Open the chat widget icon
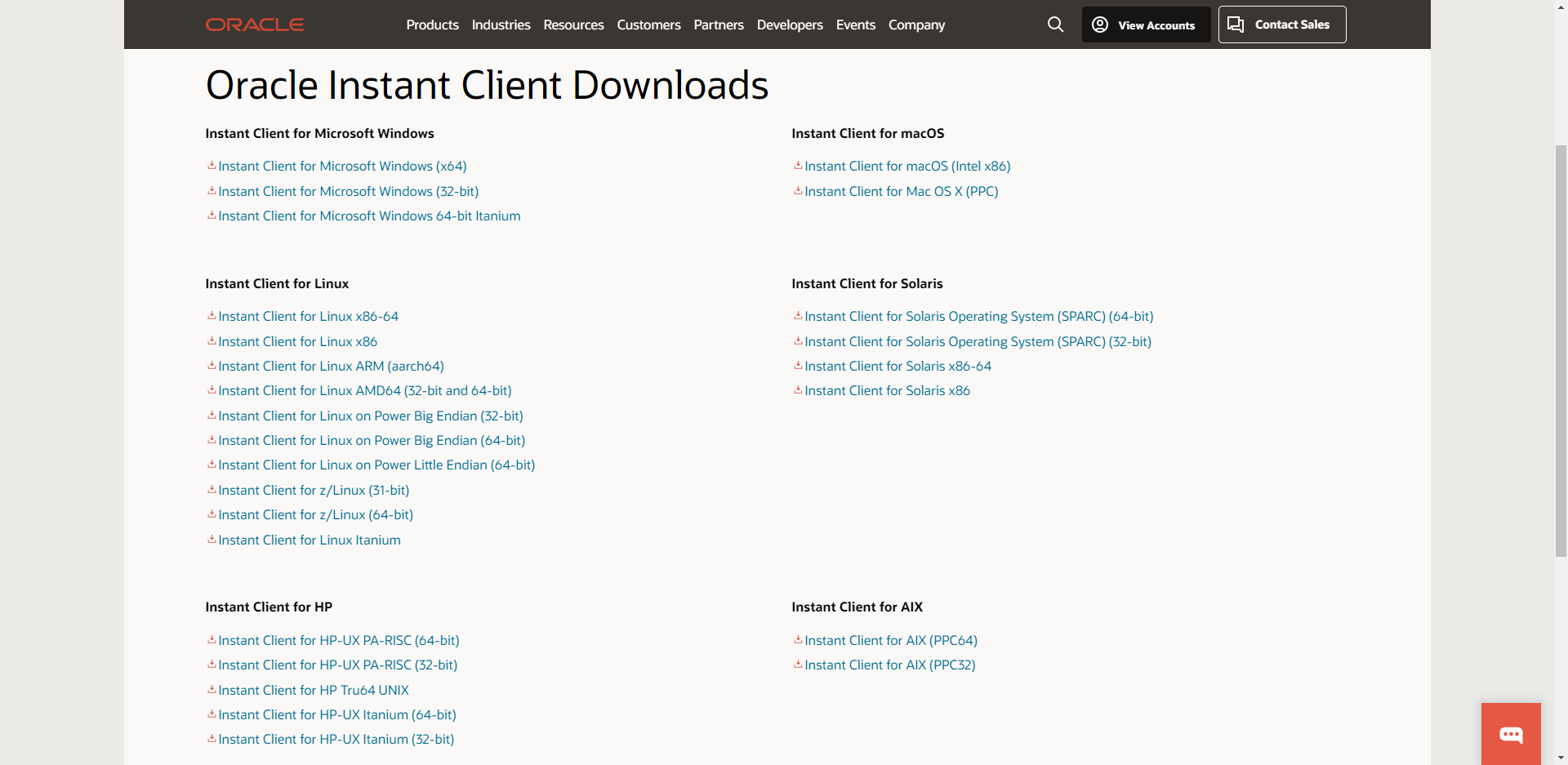Viewport: 1568px width, 765px height. [1511, 734]
